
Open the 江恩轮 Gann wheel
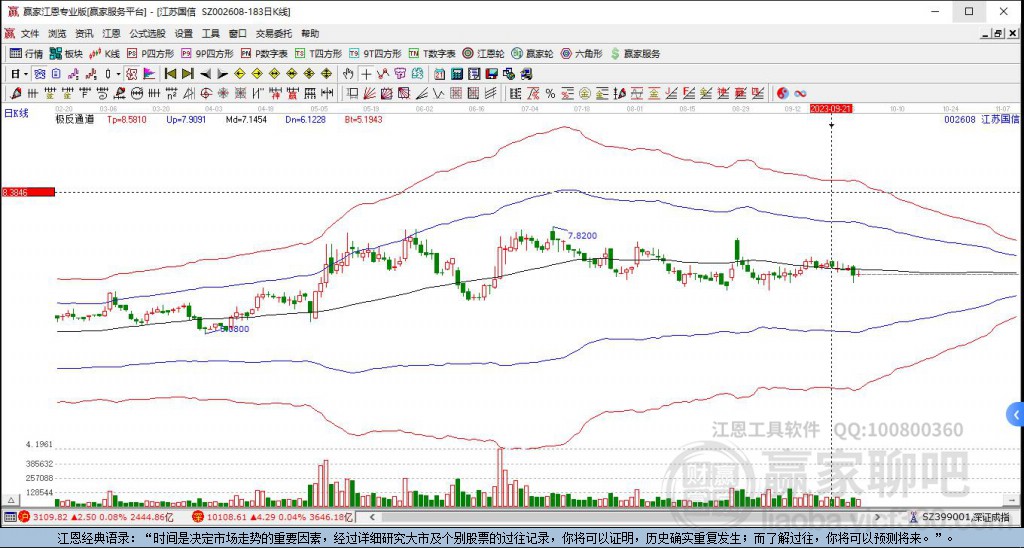point(483,54)
